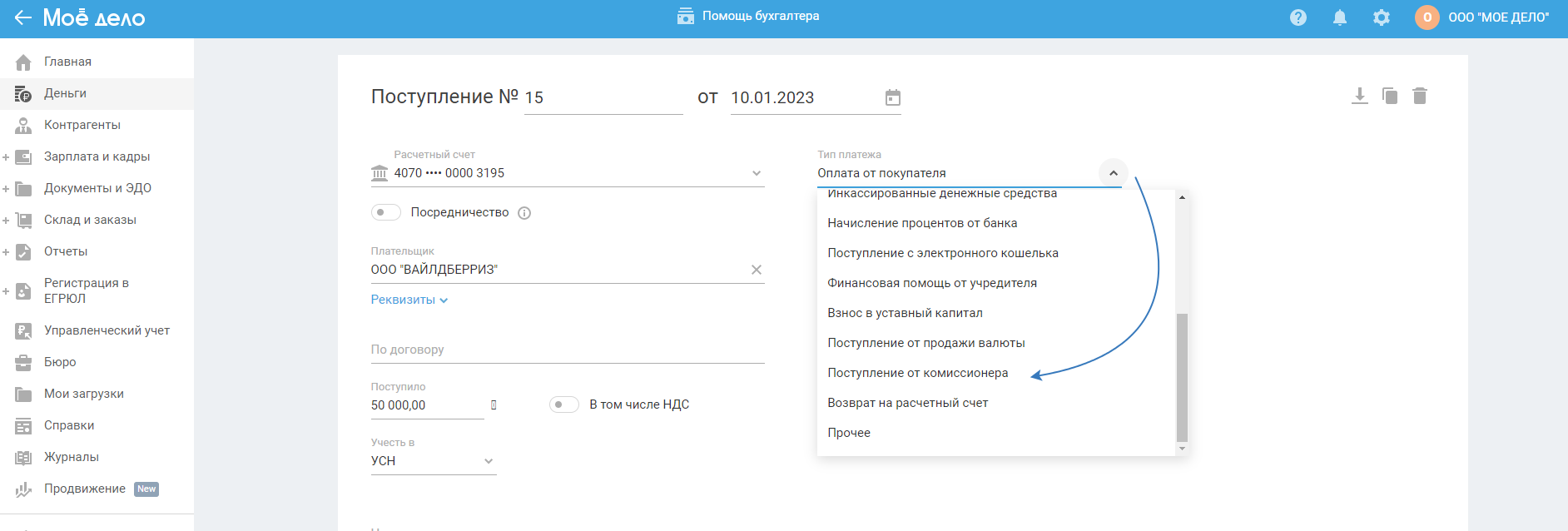The height and width of the screenshot is (531, 1568).
Task: Click the download document icon
Action: pos(1359,96)
